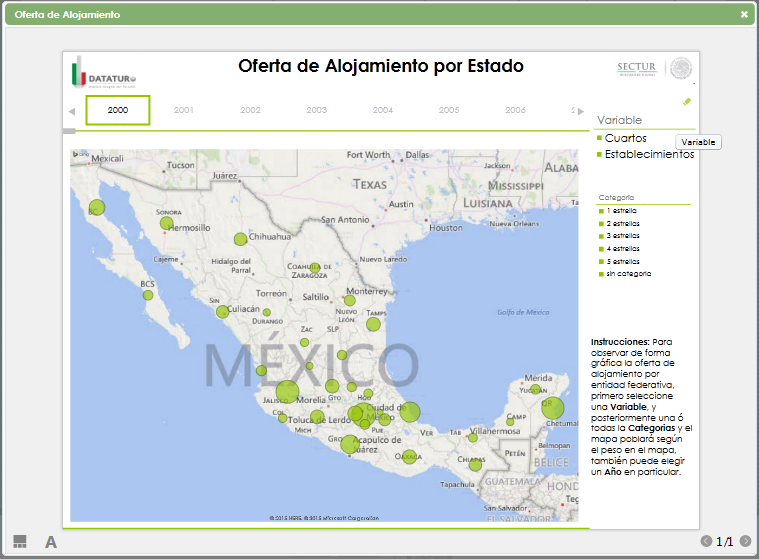Click the right arrow of year timeline
The height and width of the screenshot is (559, 759).
pos(581,112)
